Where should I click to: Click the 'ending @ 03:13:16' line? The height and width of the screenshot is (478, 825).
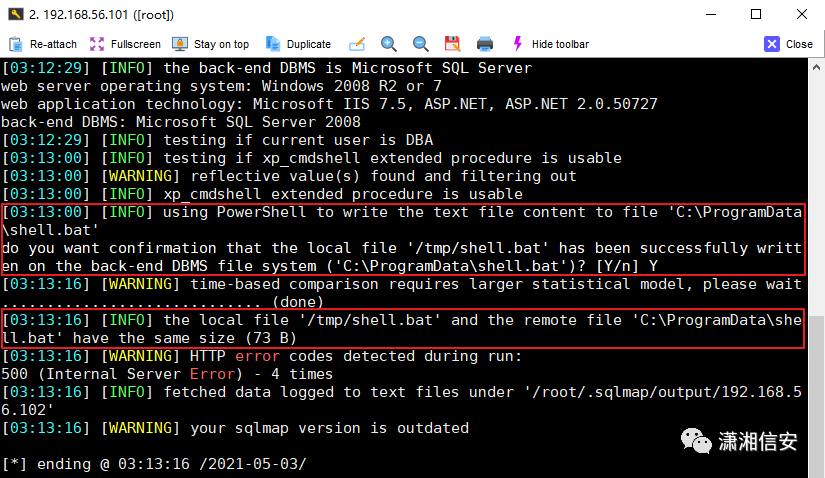point(154,464)
